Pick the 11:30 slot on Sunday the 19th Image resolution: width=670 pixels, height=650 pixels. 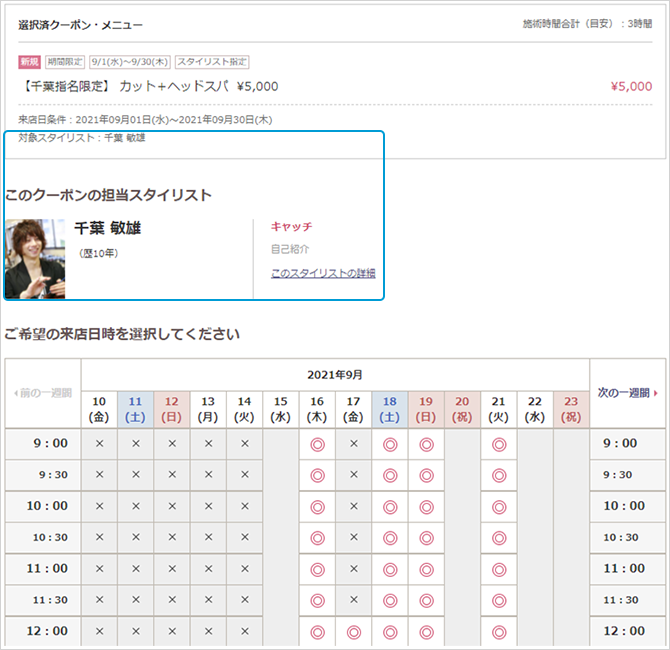coord(426,600)
